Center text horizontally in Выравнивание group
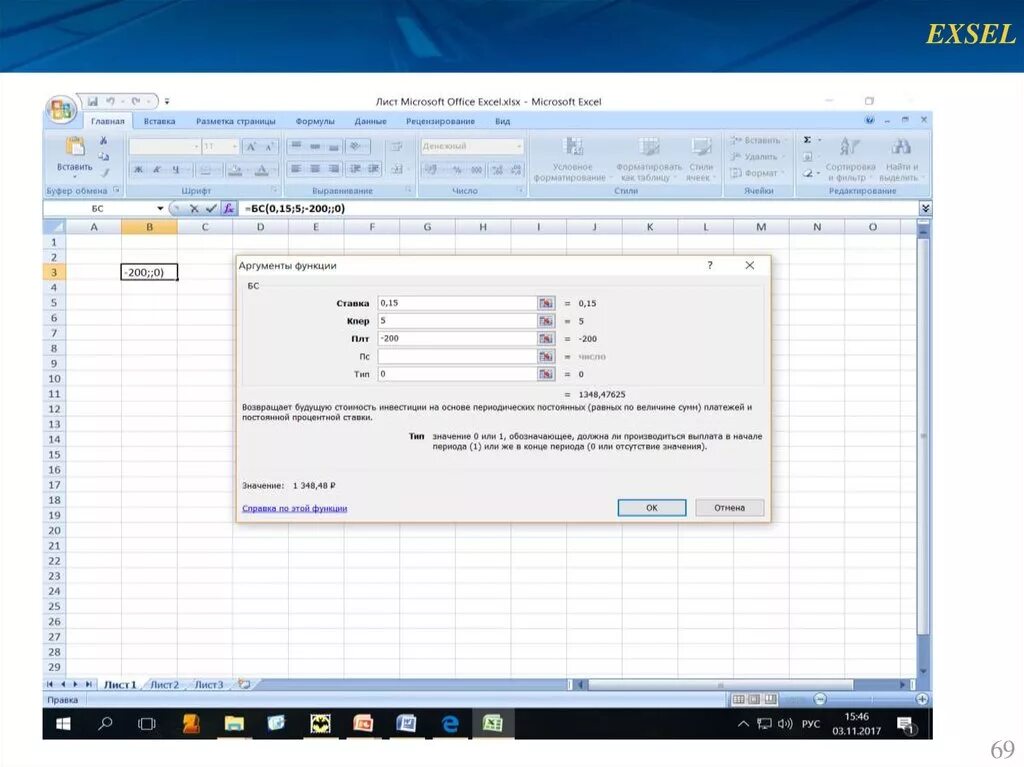1024x767 pixels. 315,169
